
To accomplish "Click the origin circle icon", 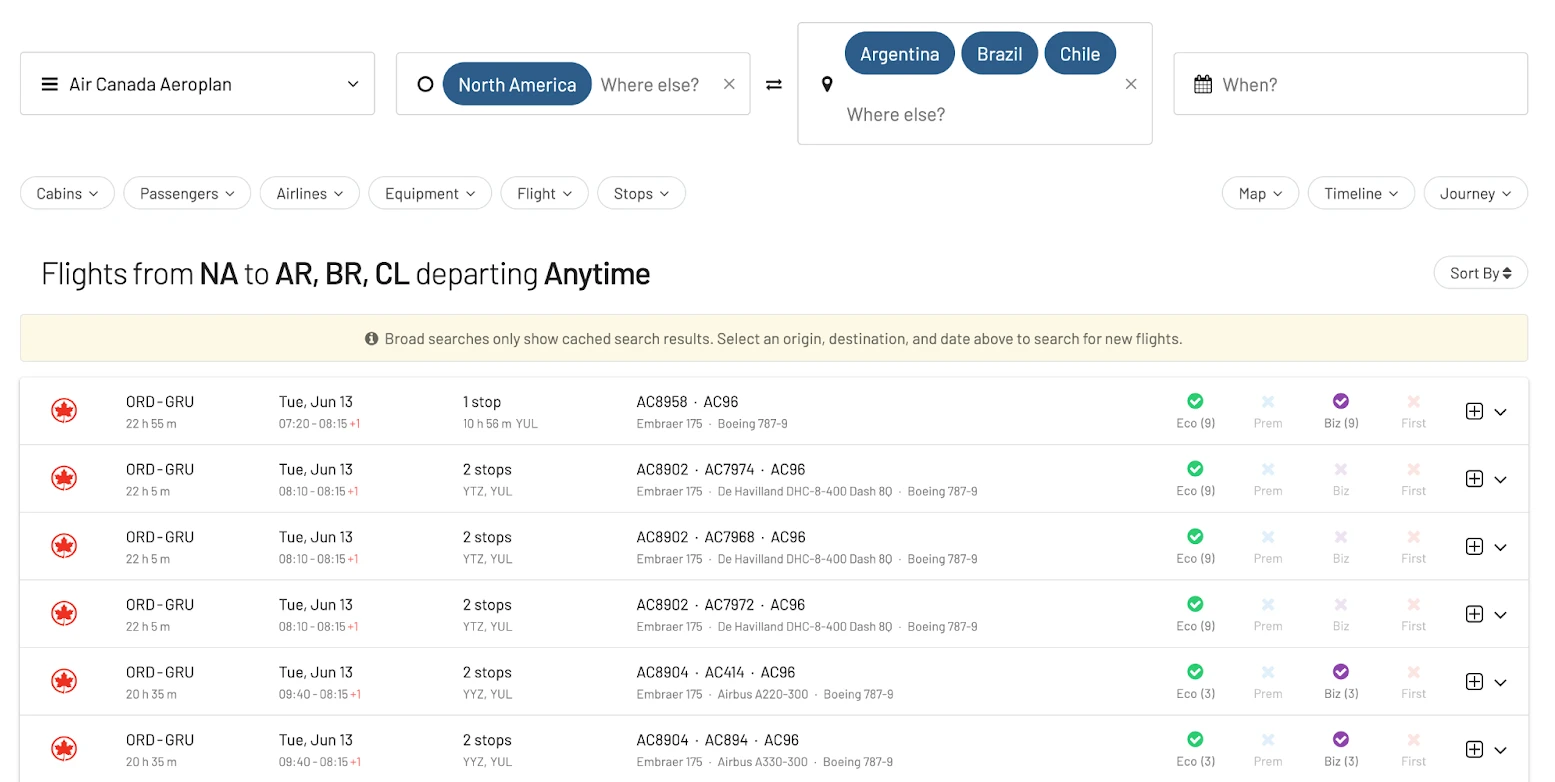I will point(425,84).
